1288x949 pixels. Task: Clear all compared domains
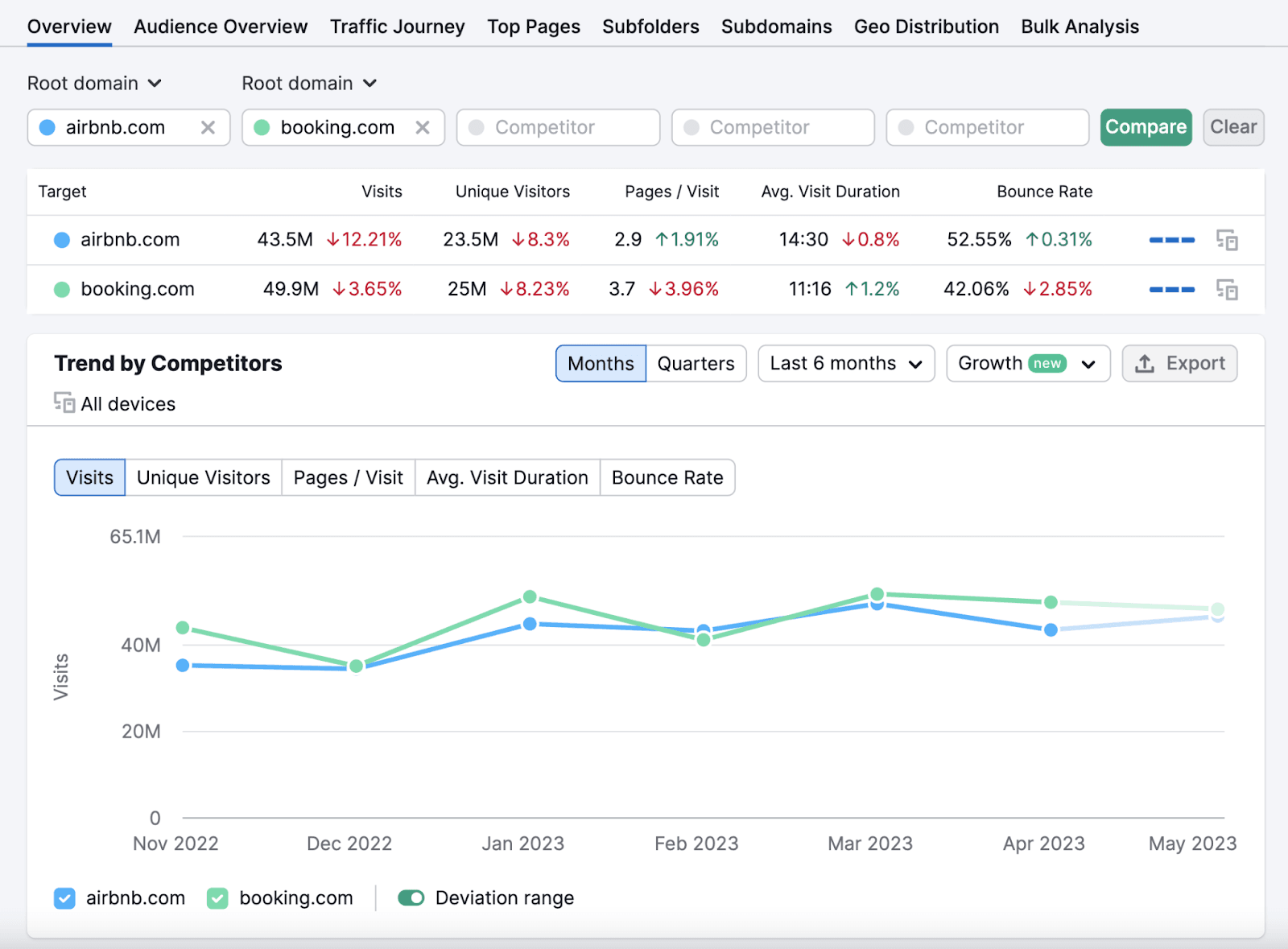pyautogui.click(x=1232, y=126)
